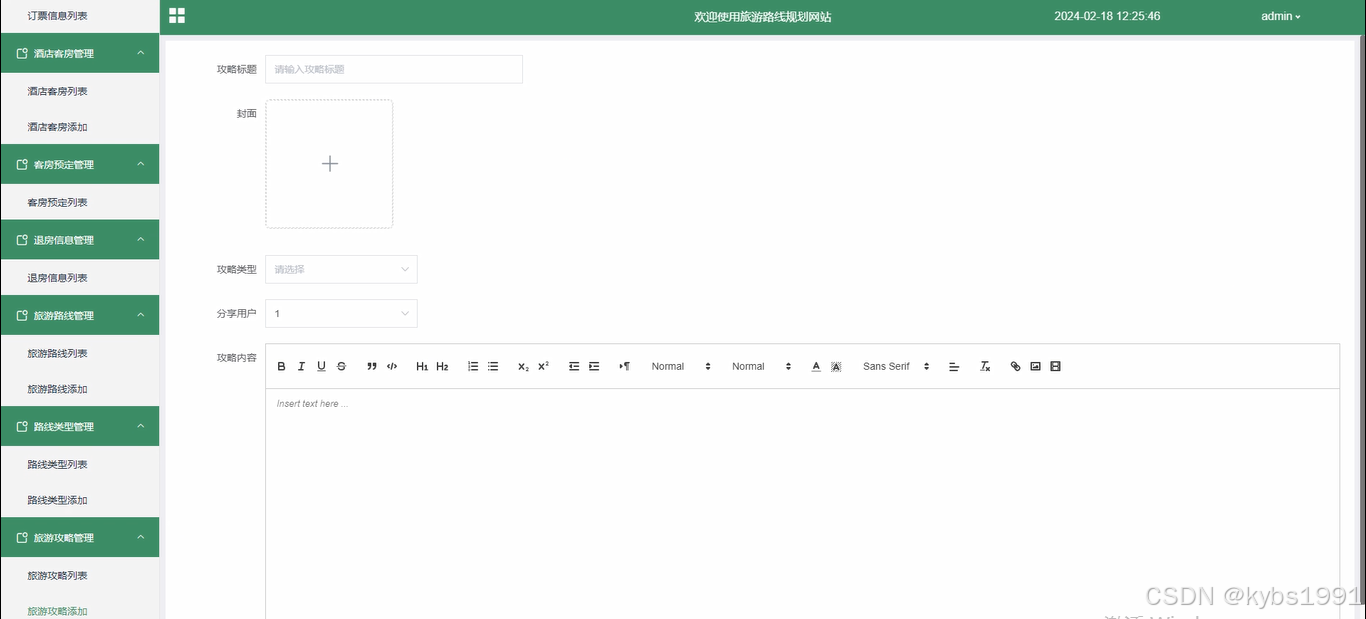1366x619 pixels.
Task: Collapse the 客房预定管理 menu
Action: point(79,164)
